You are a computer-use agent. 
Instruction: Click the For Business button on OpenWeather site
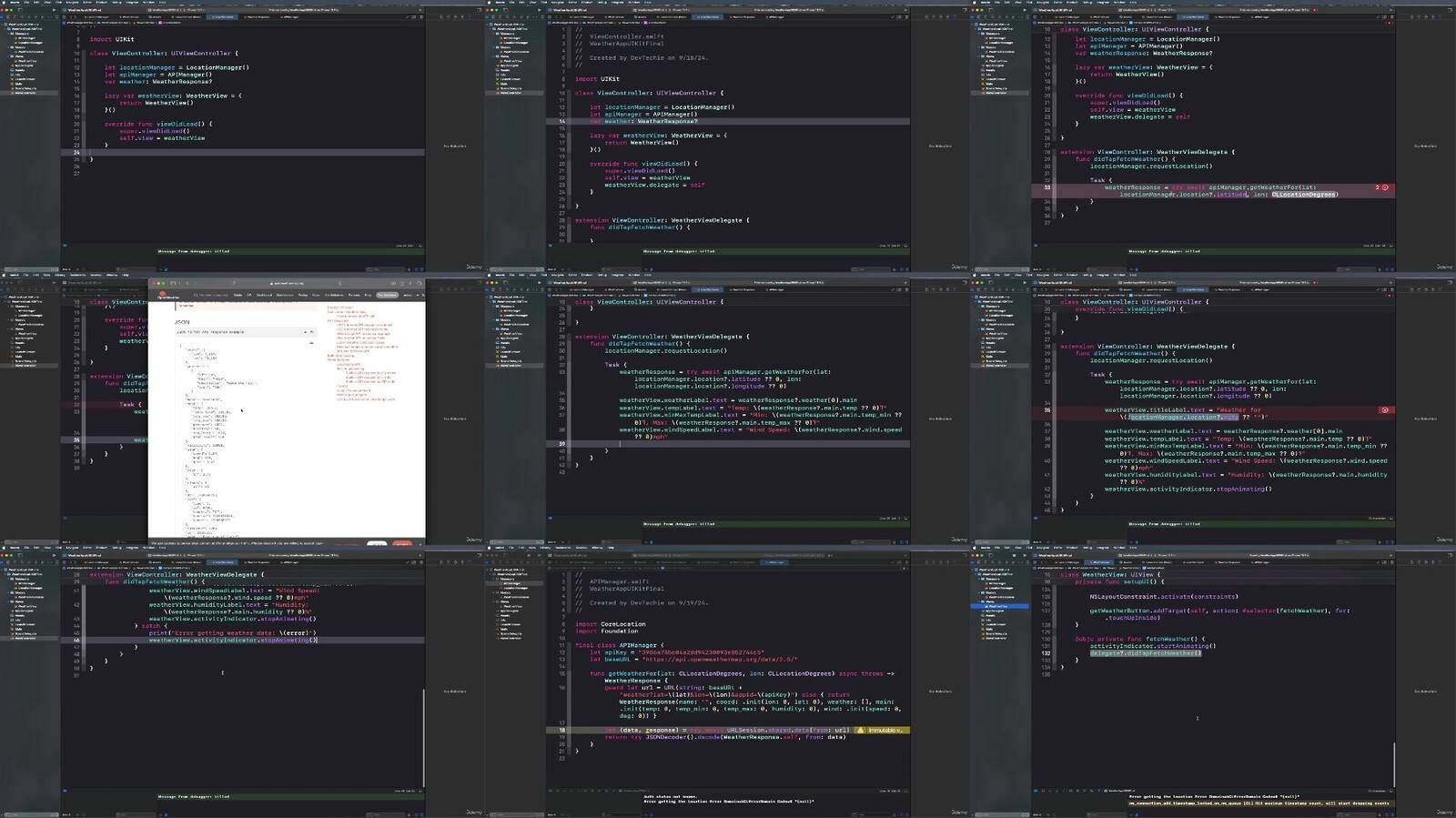point(388,295)
